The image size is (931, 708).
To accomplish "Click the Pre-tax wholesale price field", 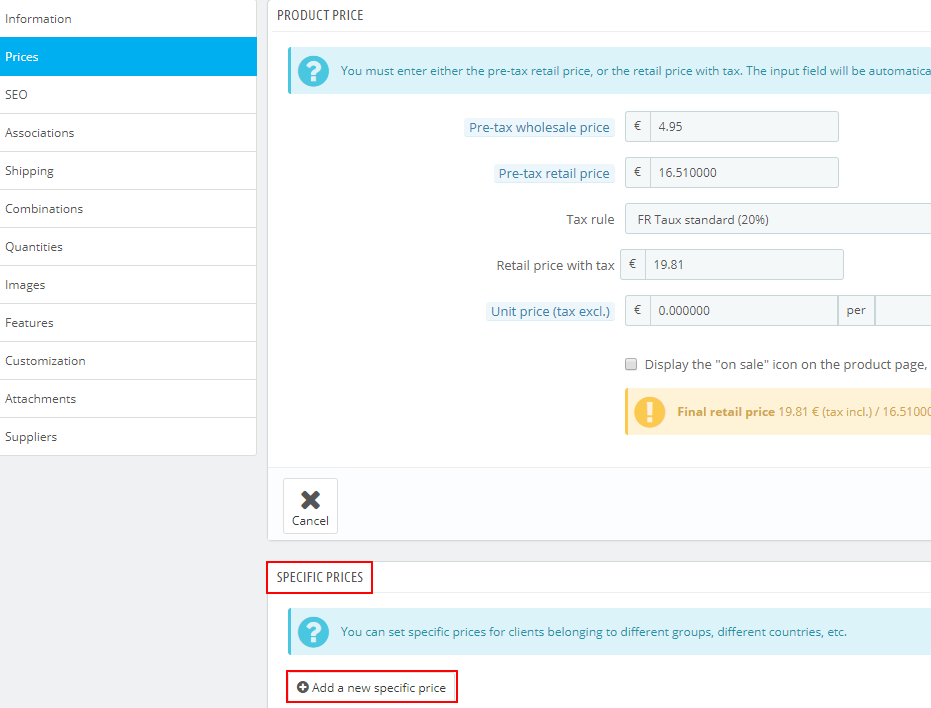I will pos(745,127).
